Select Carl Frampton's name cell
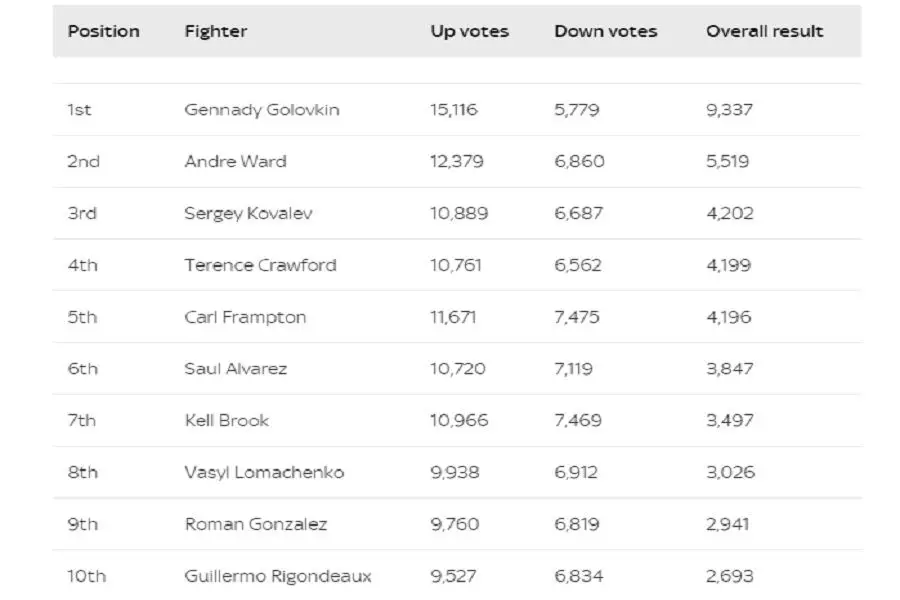Image resolution: width=900 pixels, height=600 pixels. (245, 318)
